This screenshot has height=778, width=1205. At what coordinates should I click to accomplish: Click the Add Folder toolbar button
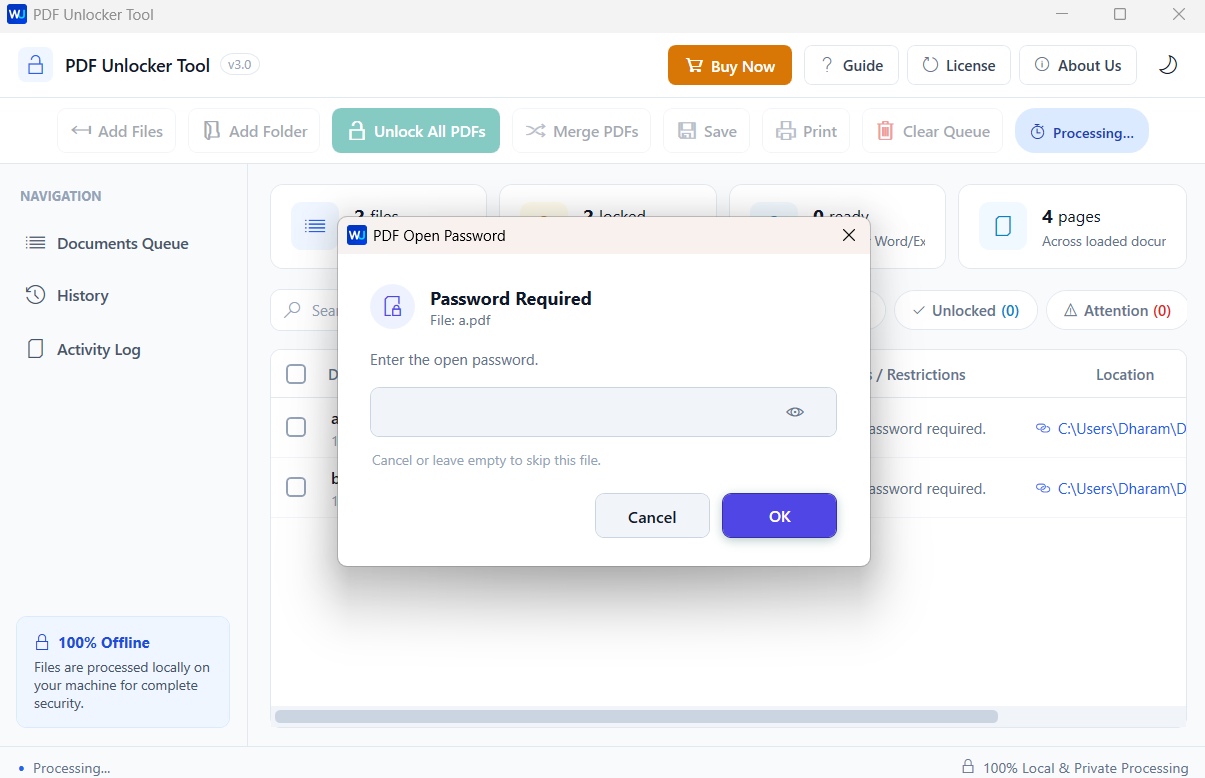click(254, 131)
